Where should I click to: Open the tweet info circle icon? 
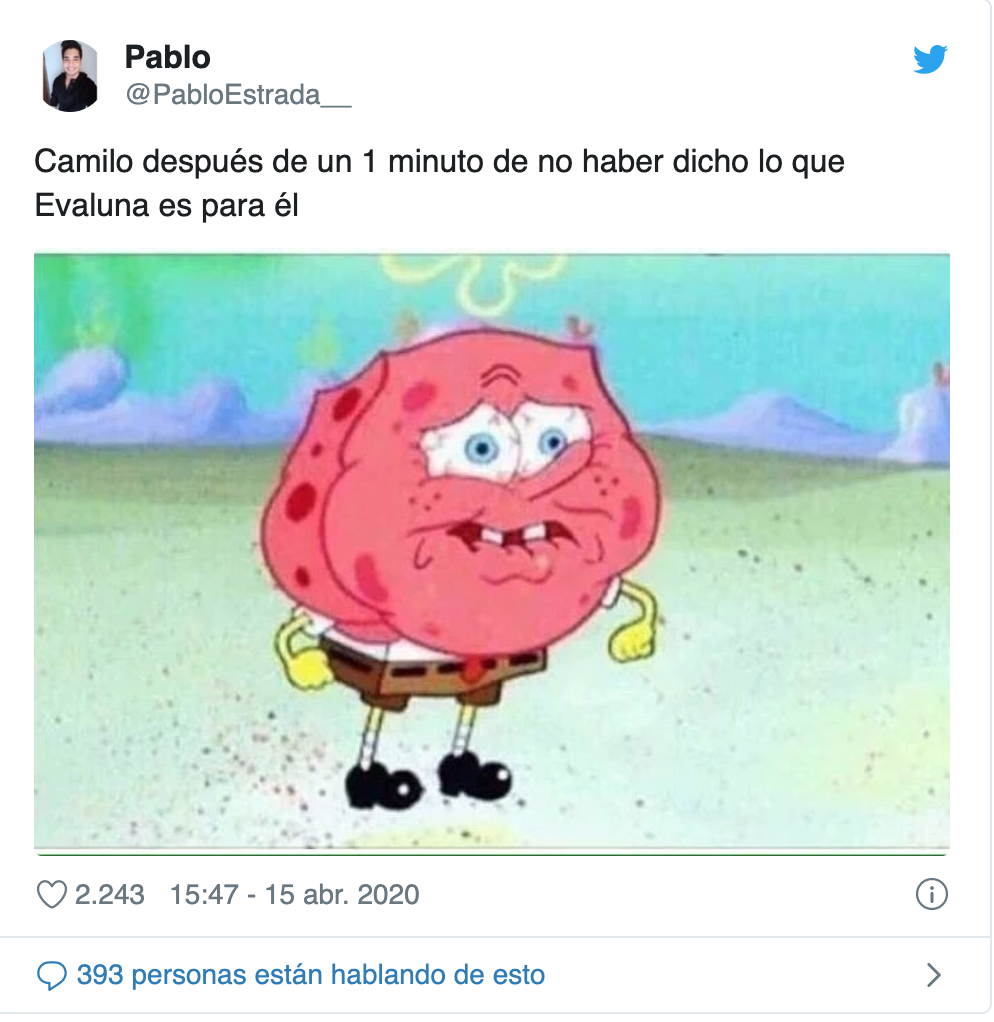[x=931, y=894]
